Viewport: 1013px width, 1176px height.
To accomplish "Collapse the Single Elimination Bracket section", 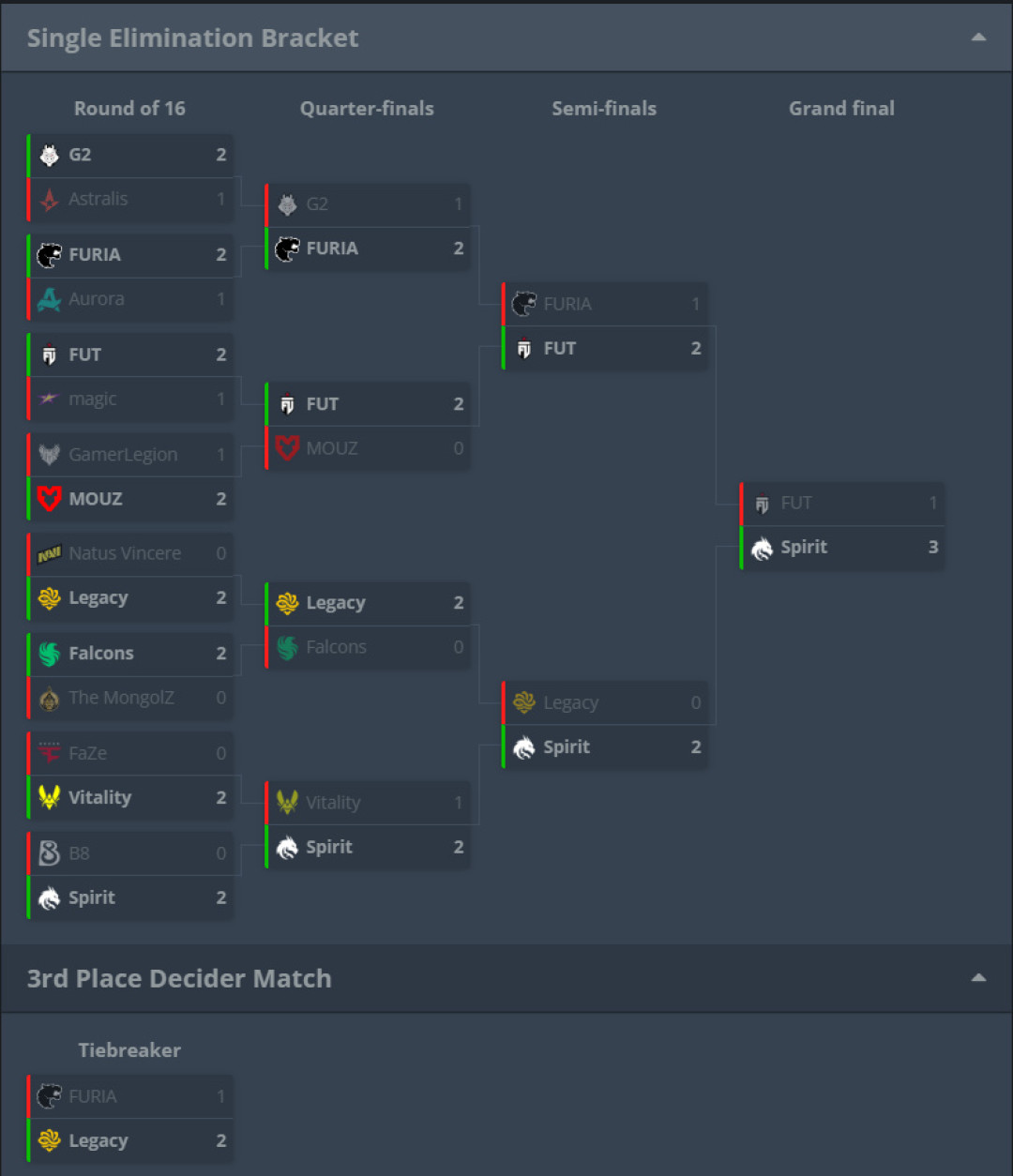I will 978,38.
